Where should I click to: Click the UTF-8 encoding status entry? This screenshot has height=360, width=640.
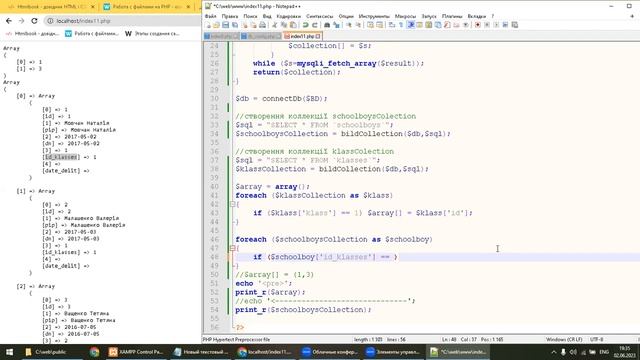coord(596,339)
